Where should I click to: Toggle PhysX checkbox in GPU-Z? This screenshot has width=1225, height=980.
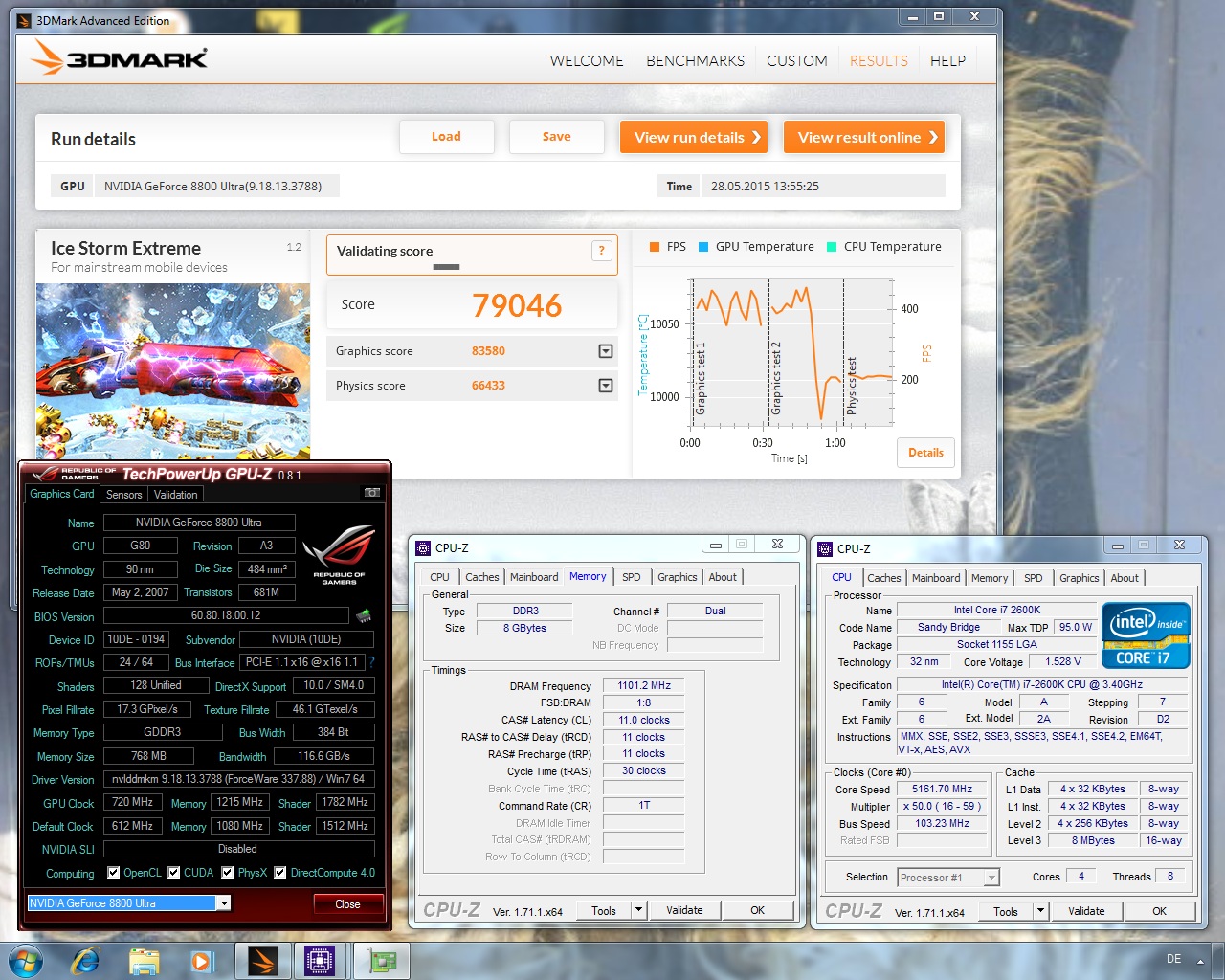tap(228, 873)
